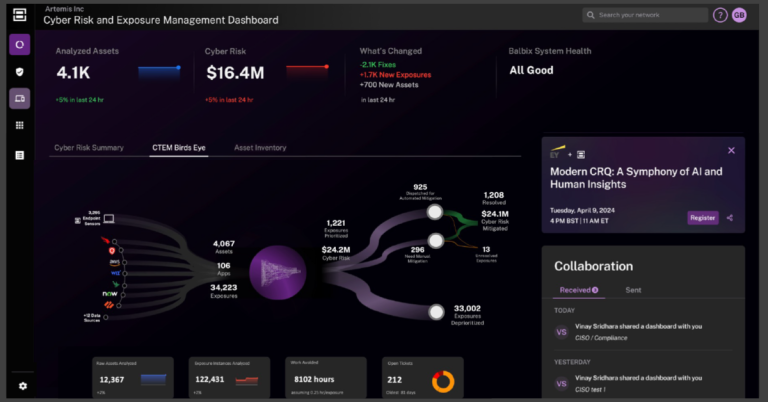The image size is (768, 402).
Task: Open the shield icon in the left sidebar
Action: click(19, 72)
